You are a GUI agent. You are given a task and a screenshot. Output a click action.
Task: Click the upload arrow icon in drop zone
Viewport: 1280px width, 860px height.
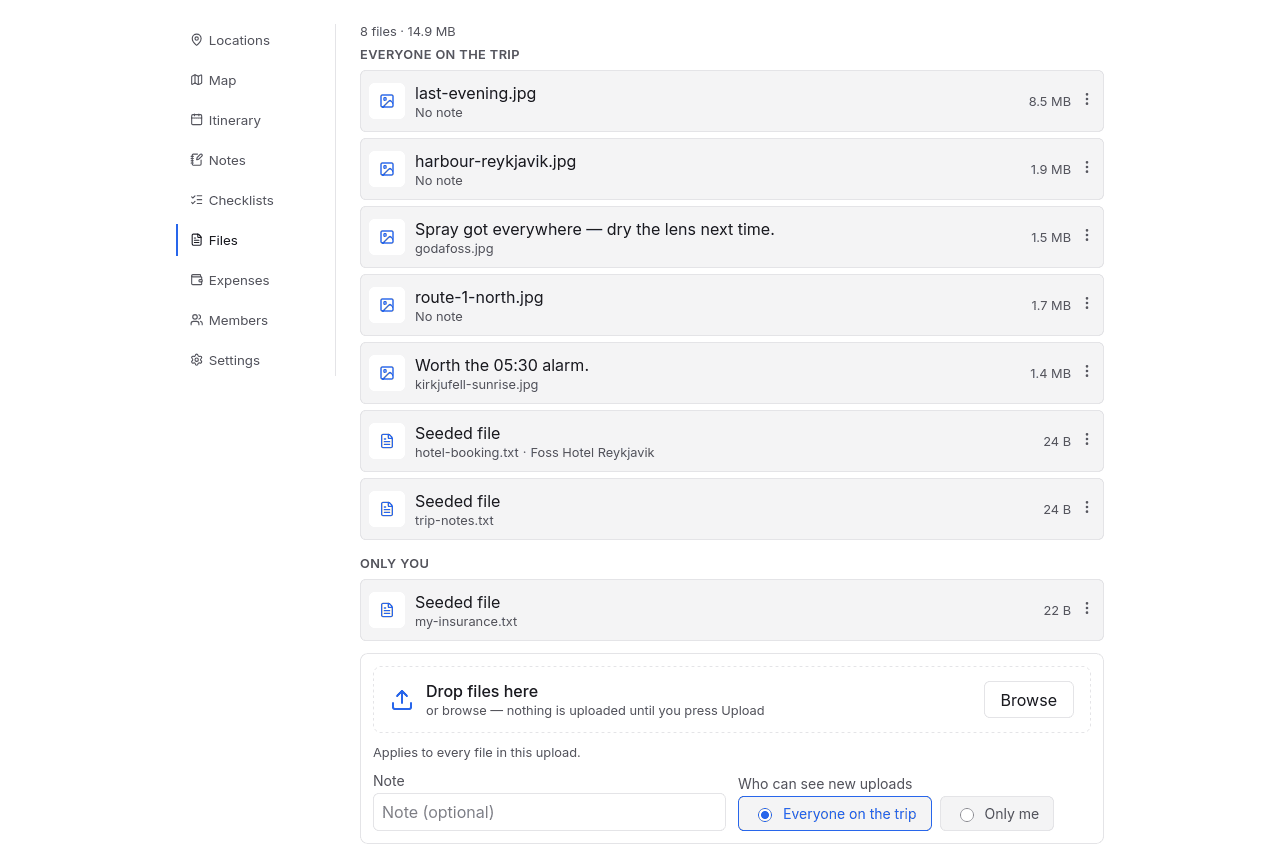tap(402, 700)
